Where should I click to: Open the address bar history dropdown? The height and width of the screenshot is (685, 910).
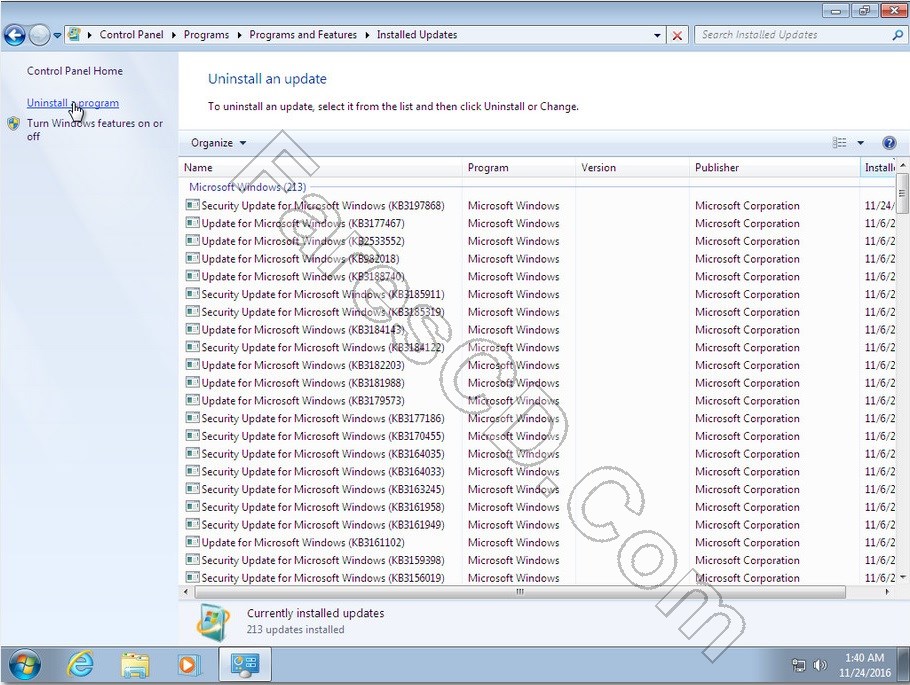[657, 35]
